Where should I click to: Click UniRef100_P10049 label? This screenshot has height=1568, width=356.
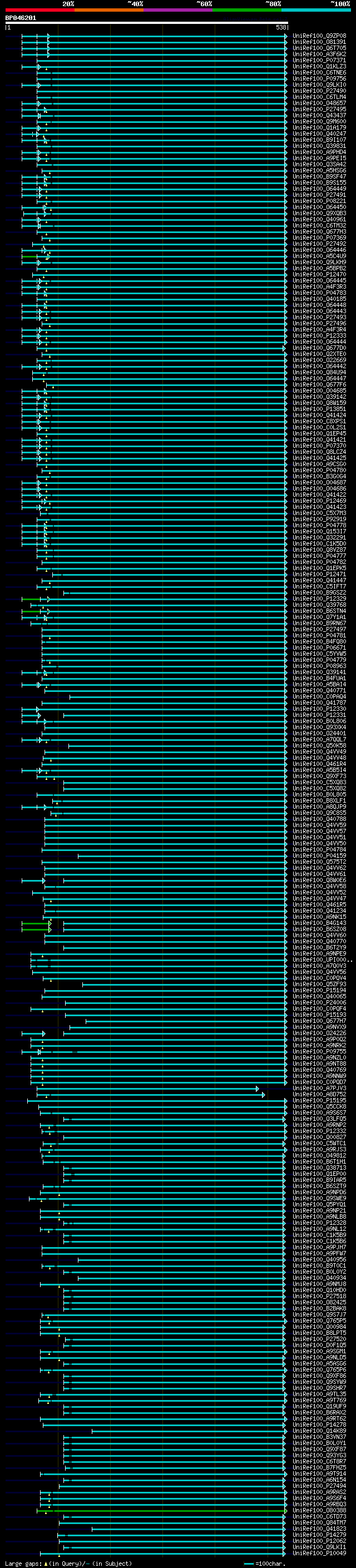click(x=319, y=1554)
